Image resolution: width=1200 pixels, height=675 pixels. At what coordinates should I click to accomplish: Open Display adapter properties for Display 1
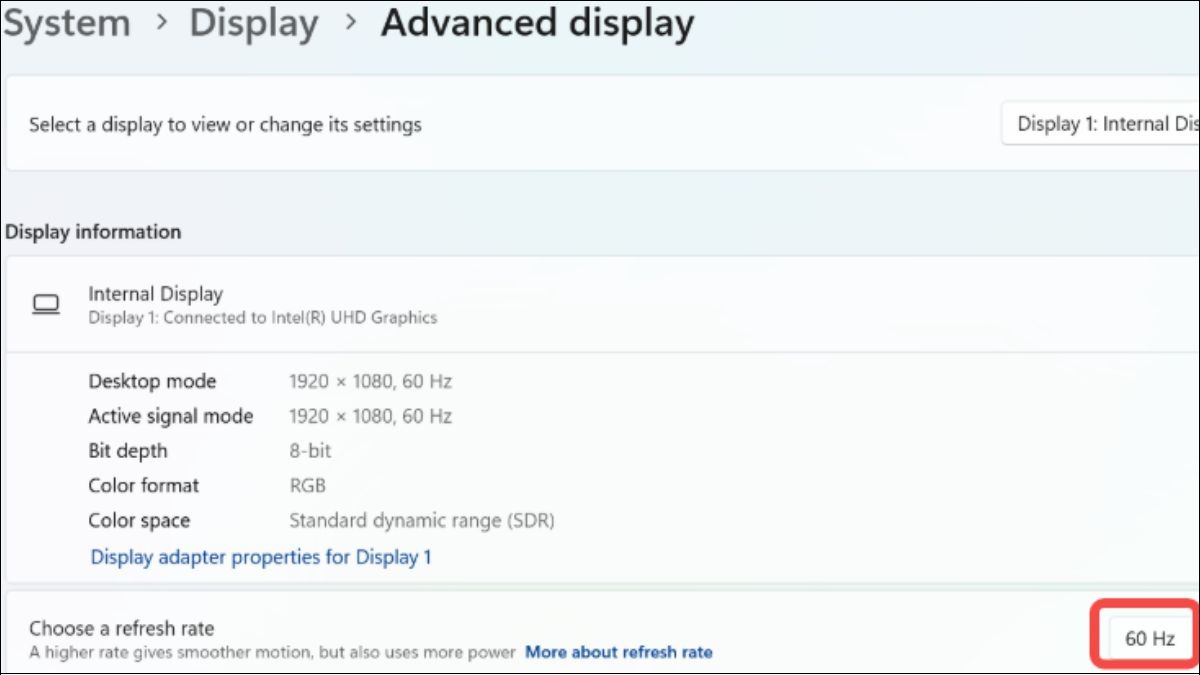261,557
